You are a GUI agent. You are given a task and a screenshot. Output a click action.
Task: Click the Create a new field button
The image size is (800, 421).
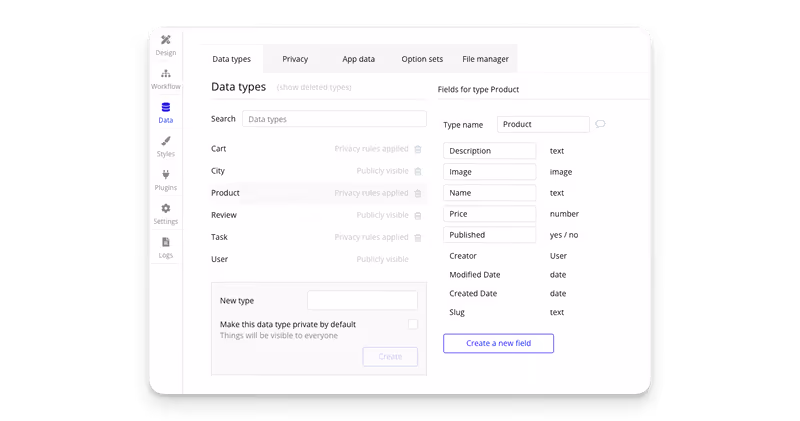point(498,343)
